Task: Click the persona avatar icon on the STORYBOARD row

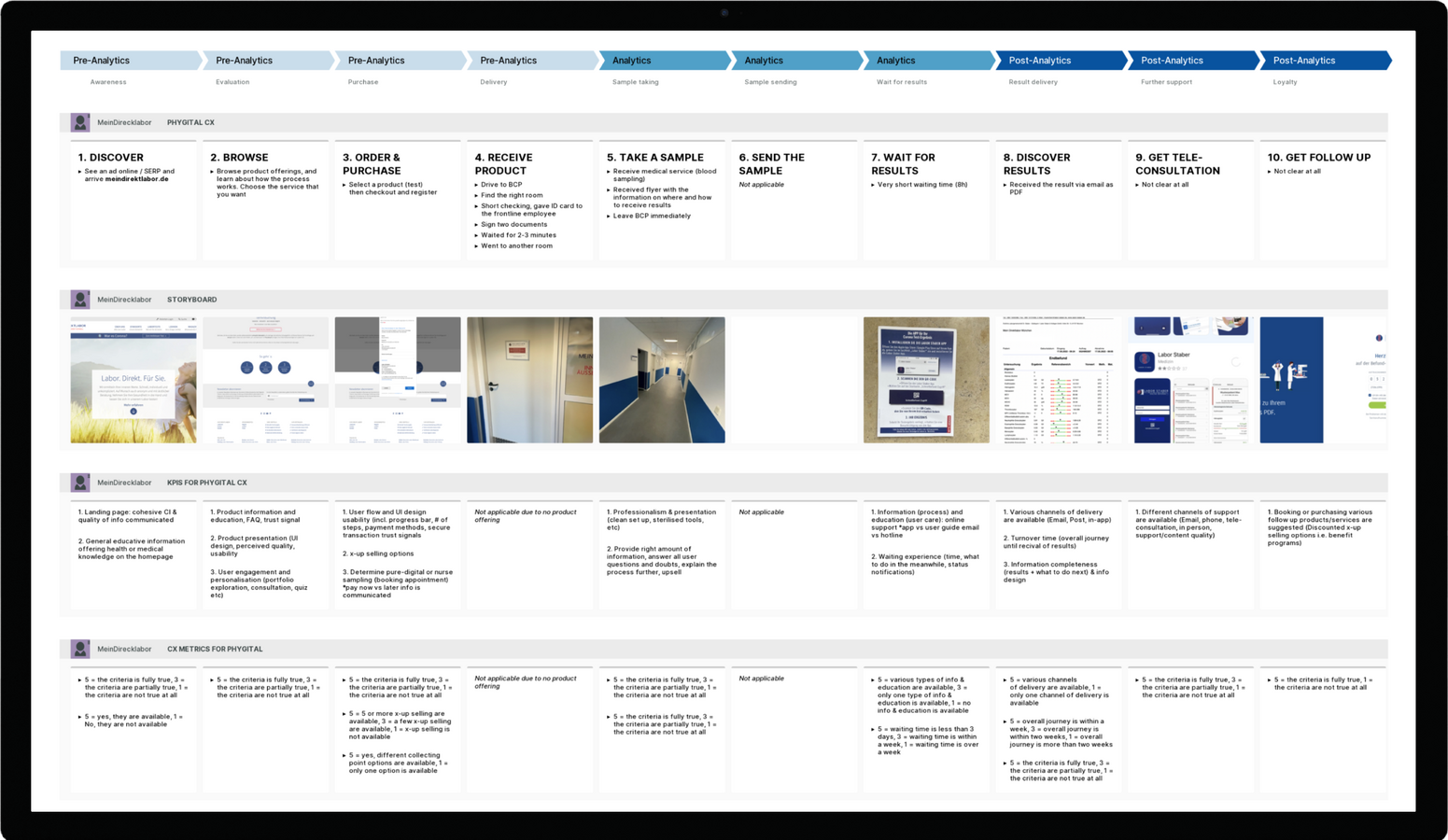Action: pyautogui.click(x=80, y=299)
